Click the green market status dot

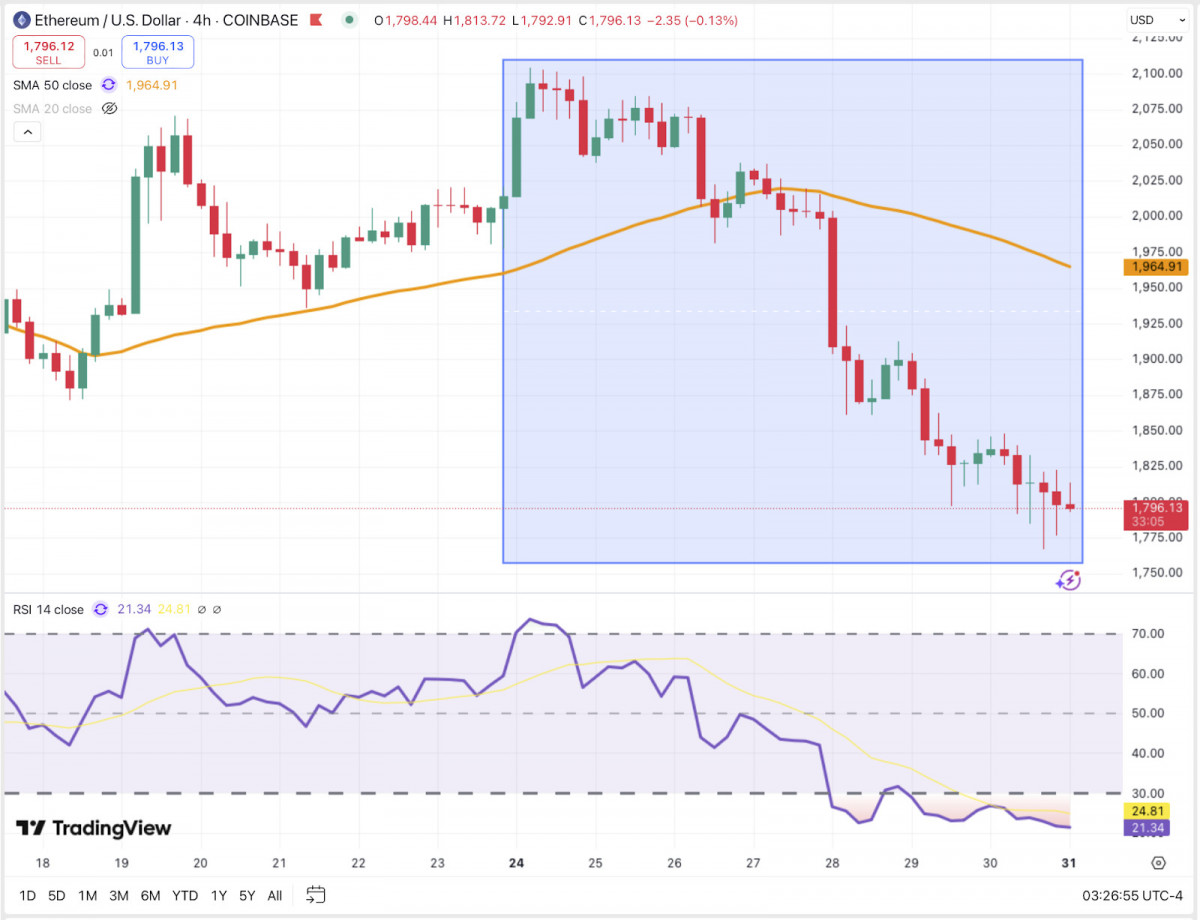click(348, 20)
